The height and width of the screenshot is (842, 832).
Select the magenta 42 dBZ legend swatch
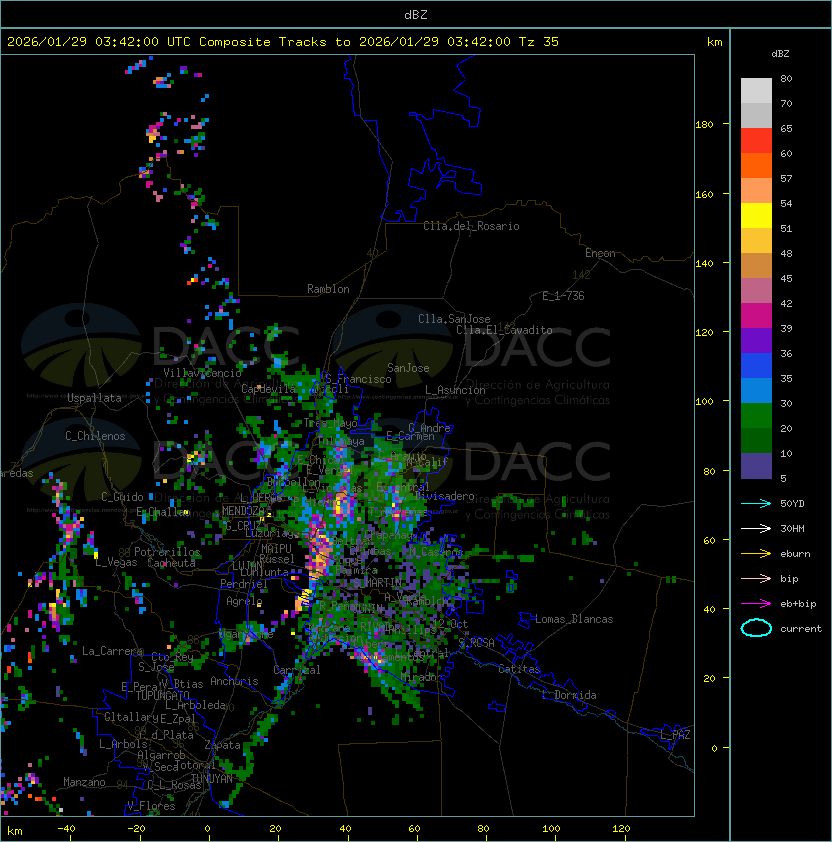756,315
